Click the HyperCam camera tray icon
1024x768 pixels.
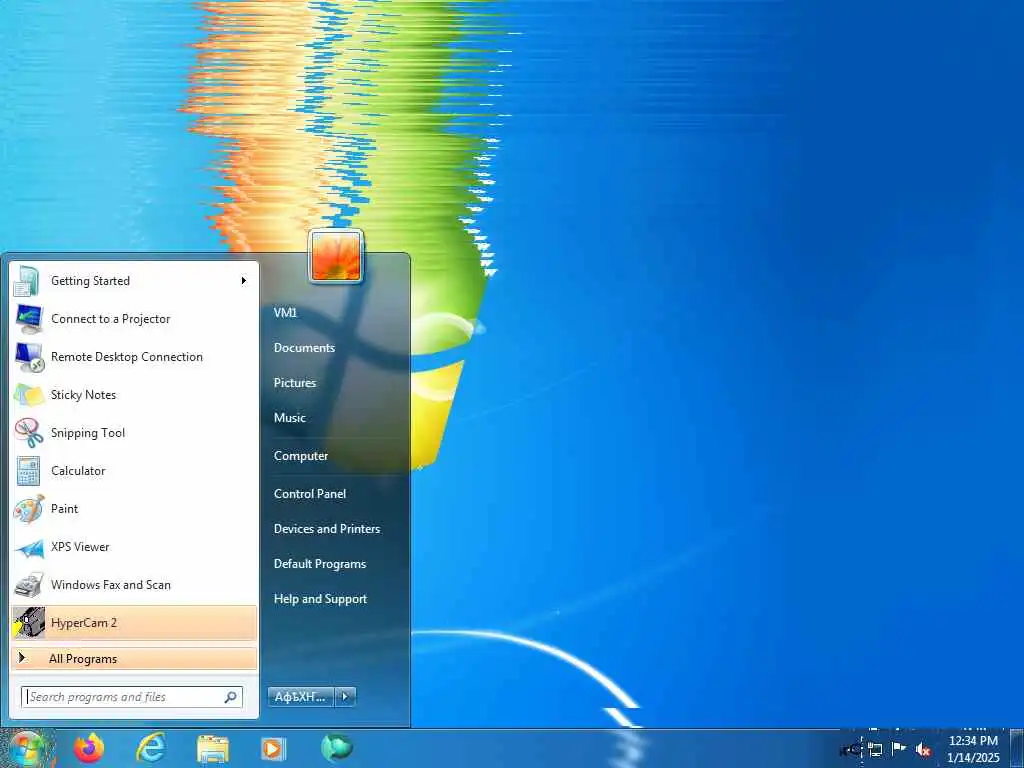tap(850, 750)
